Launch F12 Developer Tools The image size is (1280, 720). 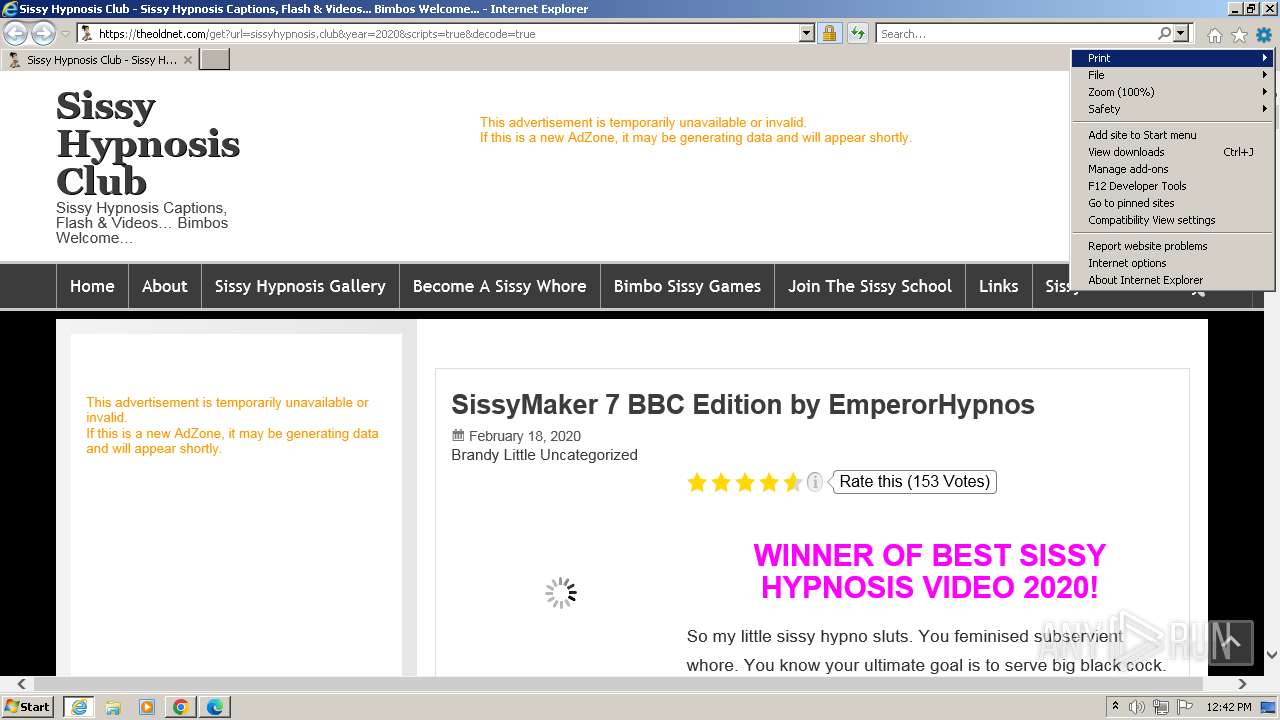(1172, 186)
